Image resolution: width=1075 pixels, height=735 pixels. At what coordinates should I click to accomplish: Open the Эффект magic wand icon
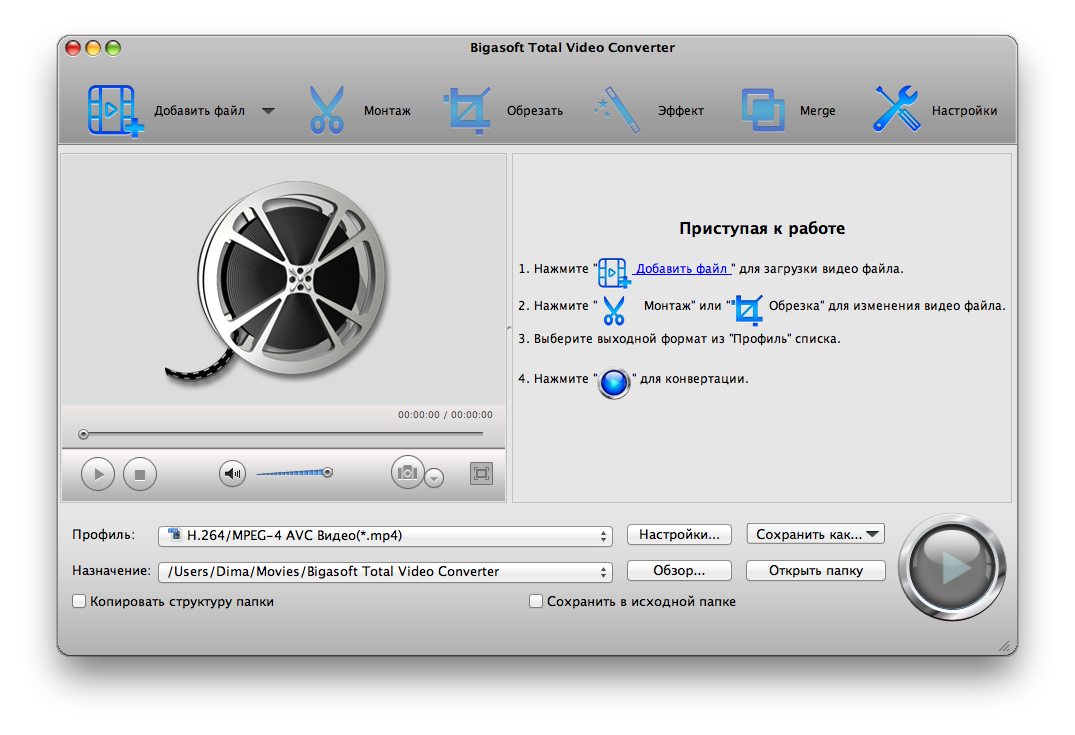[x=617, y=110]
